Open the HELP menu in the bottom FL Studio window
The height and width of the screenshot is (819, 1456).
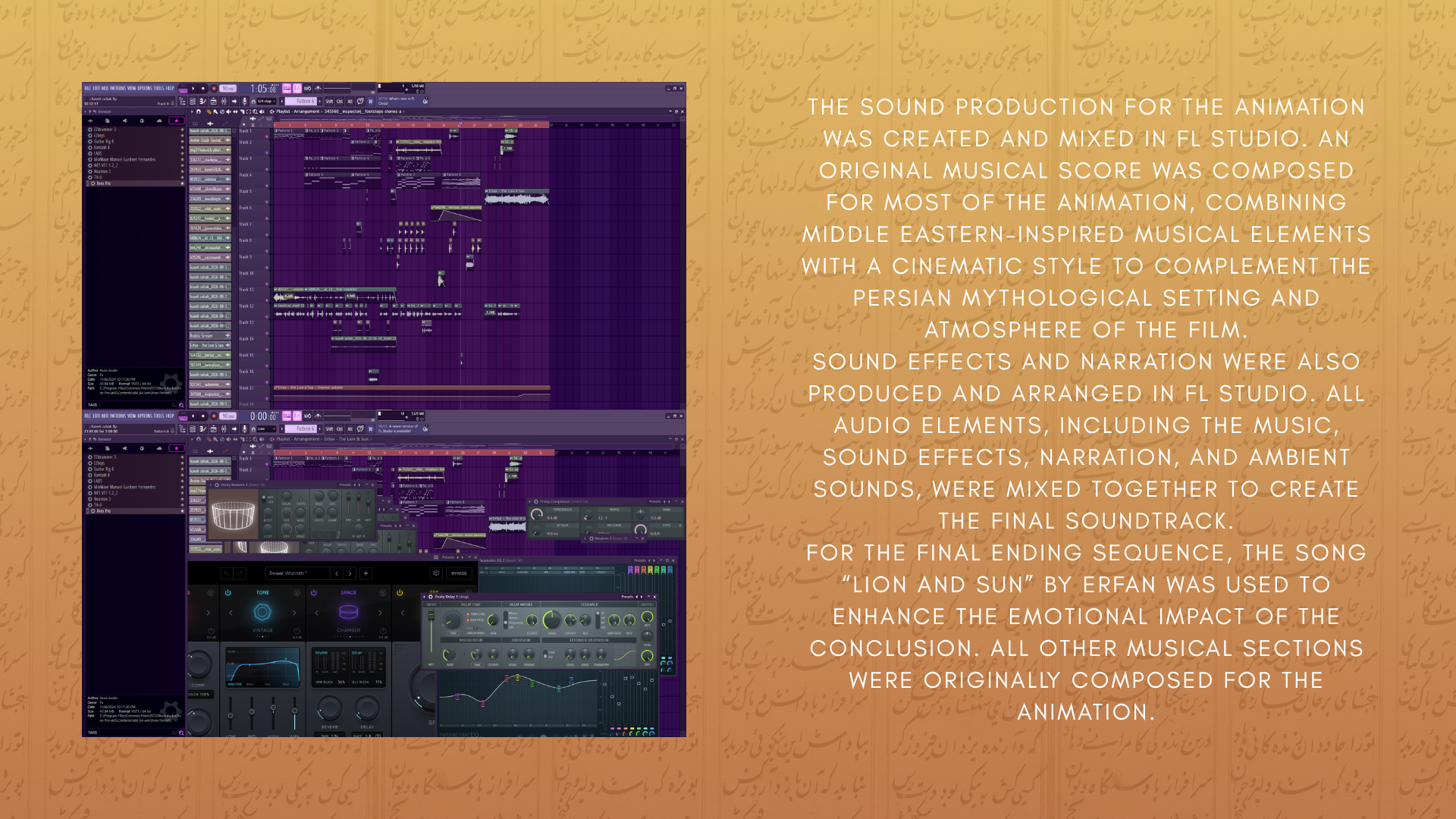[x=170, y=416]
